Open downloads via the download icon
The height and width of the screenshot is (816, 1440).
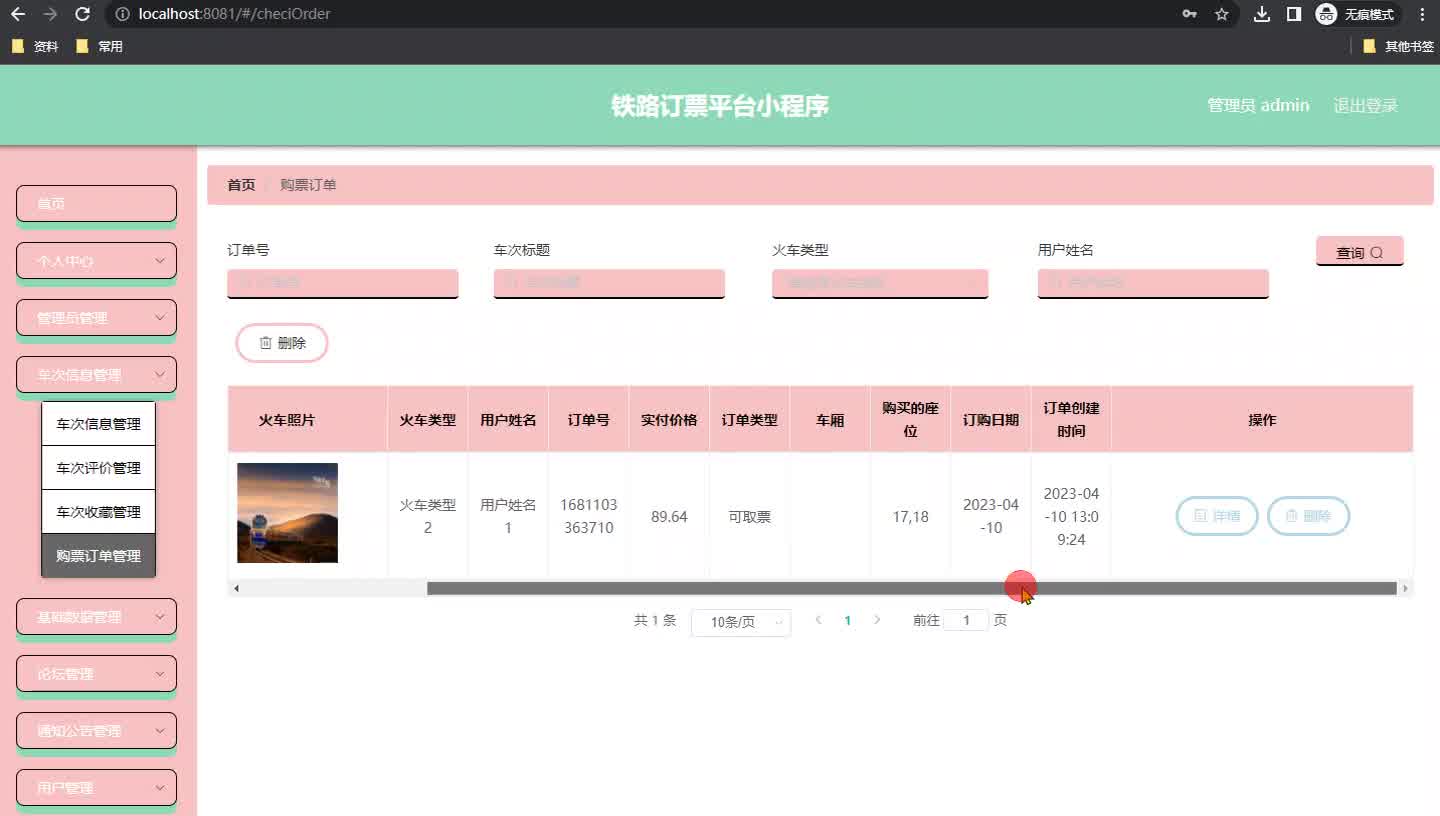pos(1261,14)
